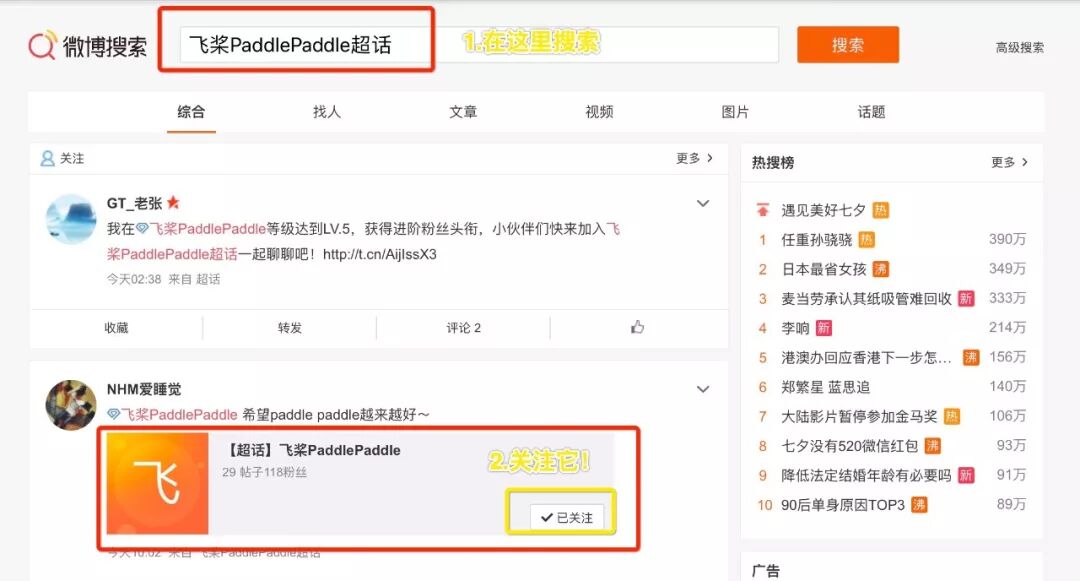Click the orange 搜索 button
Viewport: 1080px width, 581px height.
pos(848,45)
